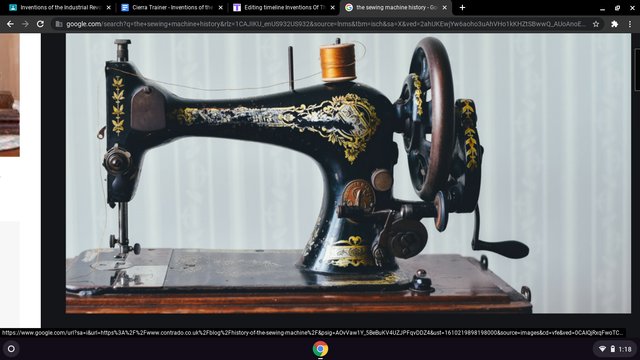Go back to previous page

coord(10,24)
